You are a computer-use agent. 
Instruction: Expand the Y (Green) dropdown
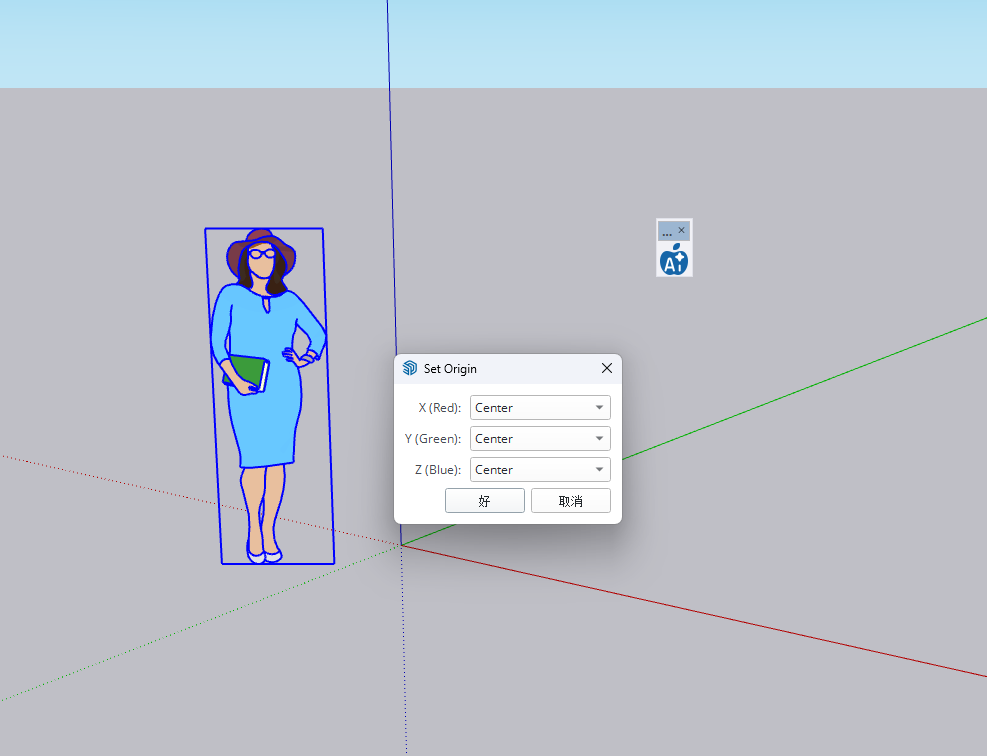[540, 439]
